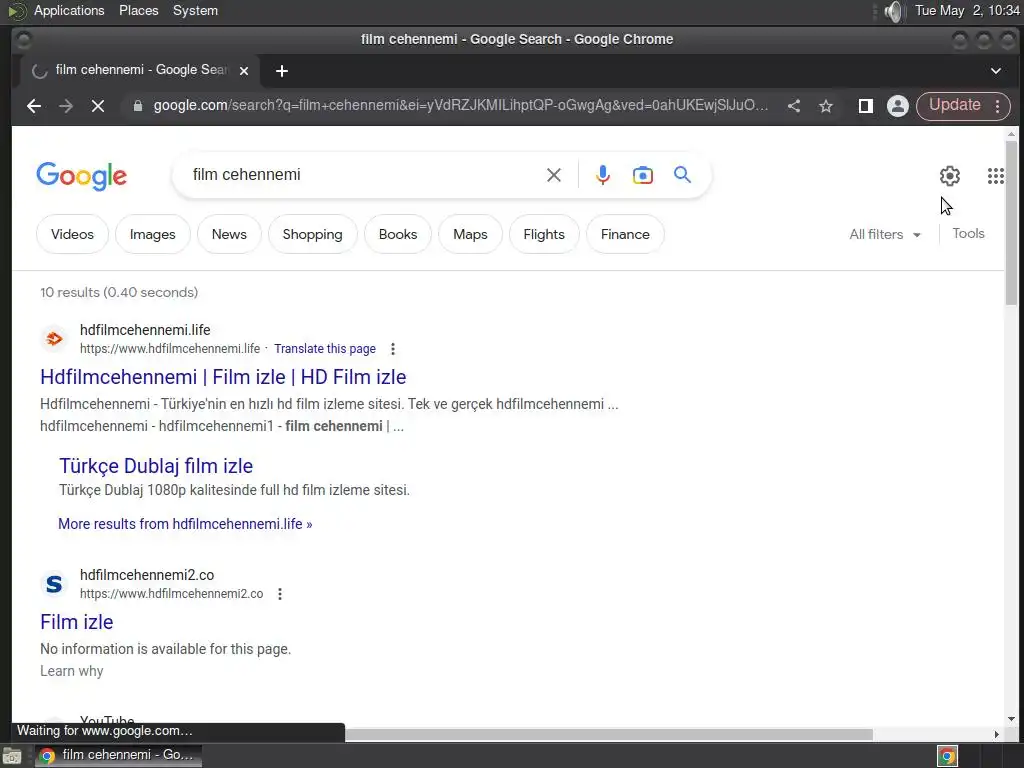Screen dimensions: 1024x768
Task: Open the tab search chevron
Action: [x=995, y=71]
